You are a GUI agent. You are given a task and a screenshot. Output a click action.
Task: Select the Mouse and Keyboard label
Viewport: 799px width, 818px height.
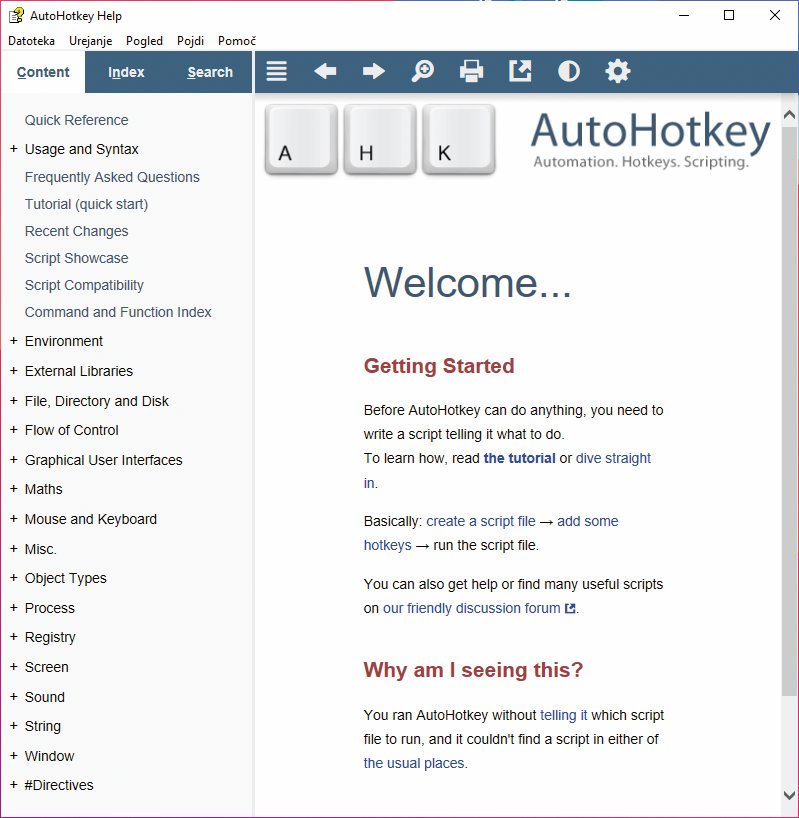click(91, 519)
